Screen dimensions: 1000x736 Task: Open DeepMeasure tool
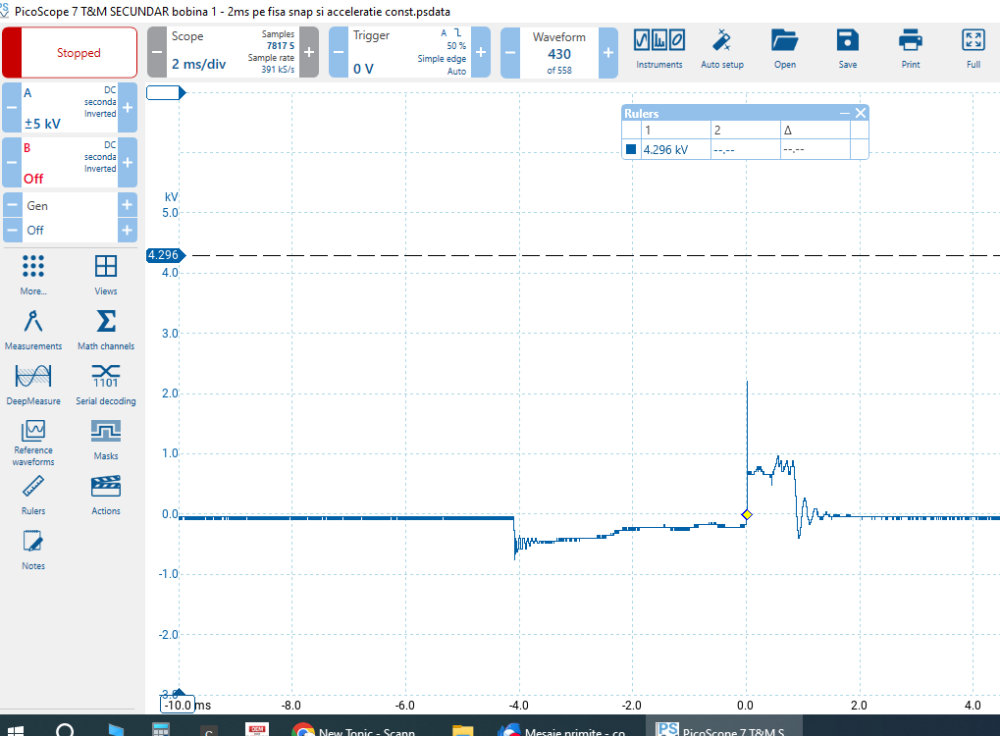[x=33, y=384]
